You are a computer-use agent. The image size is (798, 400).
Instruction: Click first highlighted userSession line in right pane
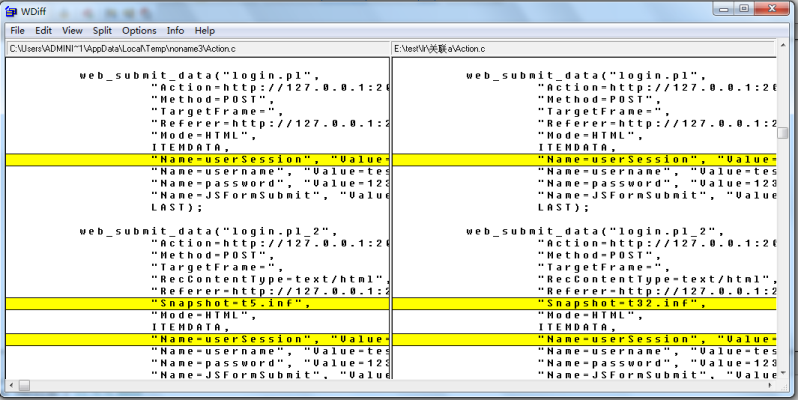point(585,160)
